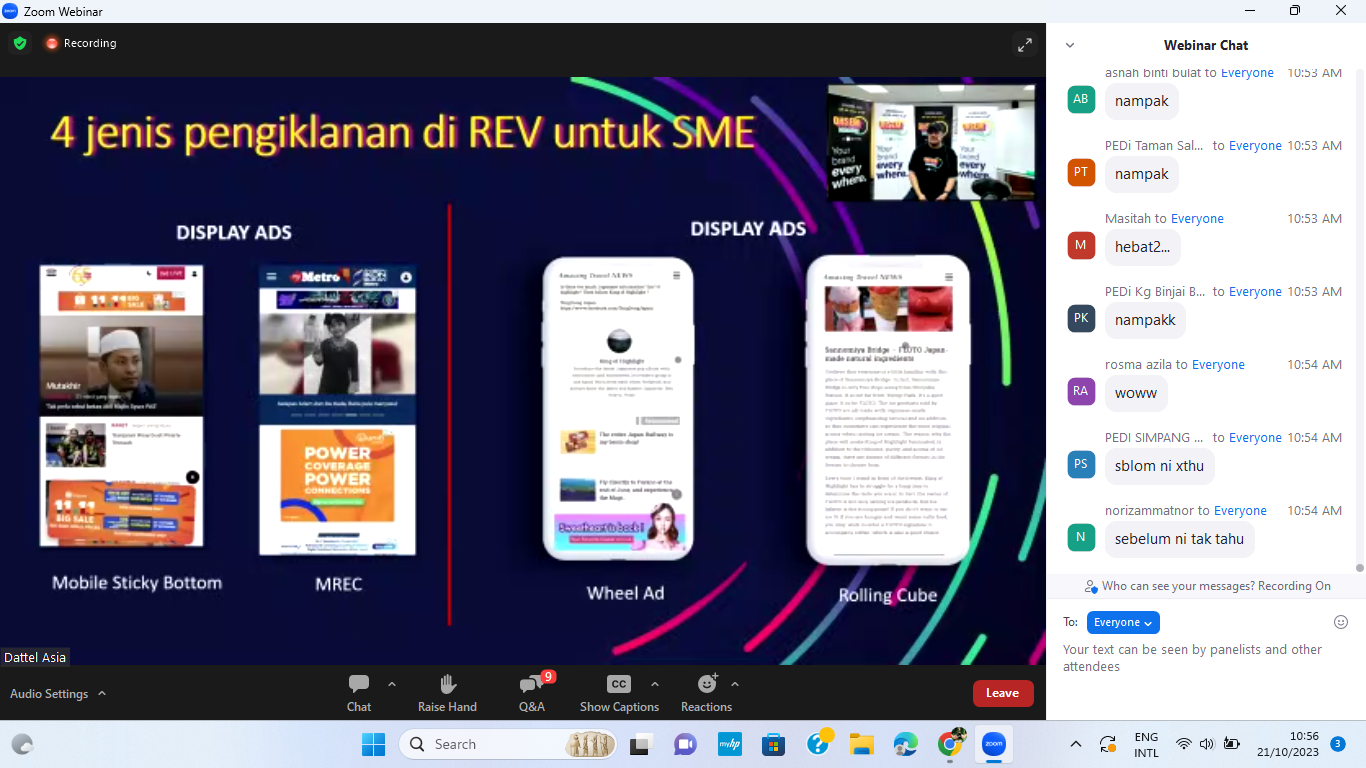
Task: Open the emoji picker in chat
Action: point(1341,622)
